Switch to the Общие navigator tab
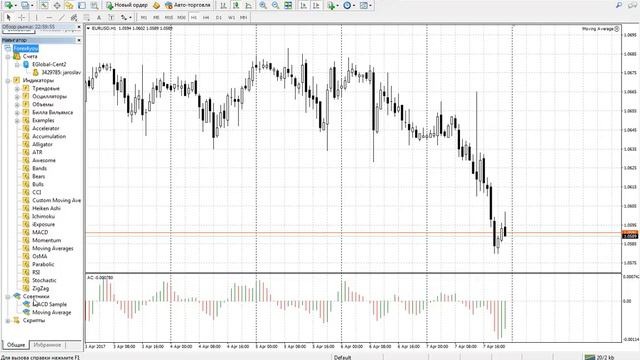The image size is (640, 360). tap(16, 345)
